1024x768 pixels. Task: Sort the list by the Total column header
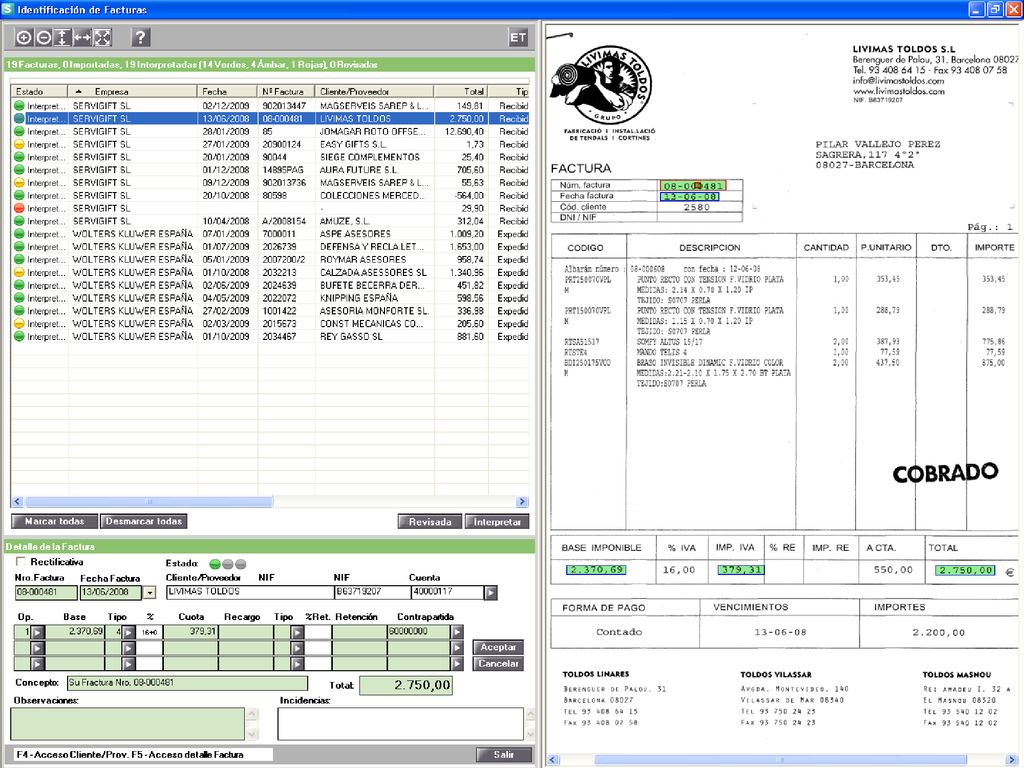(461, 91)
